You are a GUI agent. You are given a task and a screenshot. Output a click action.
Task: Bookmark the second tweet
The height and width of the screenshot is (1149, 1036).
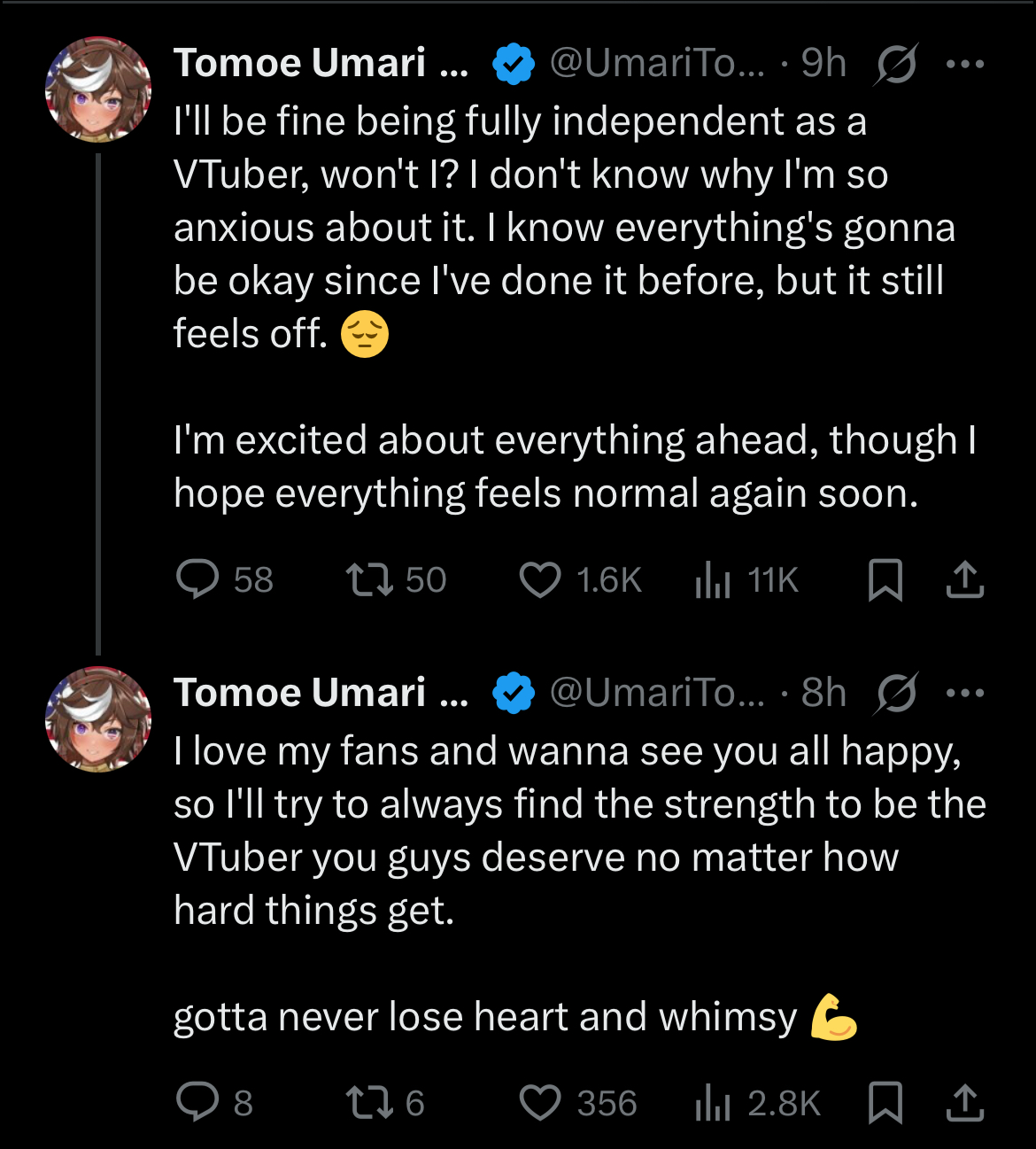pyautogui.click(x=885, y=1102)
